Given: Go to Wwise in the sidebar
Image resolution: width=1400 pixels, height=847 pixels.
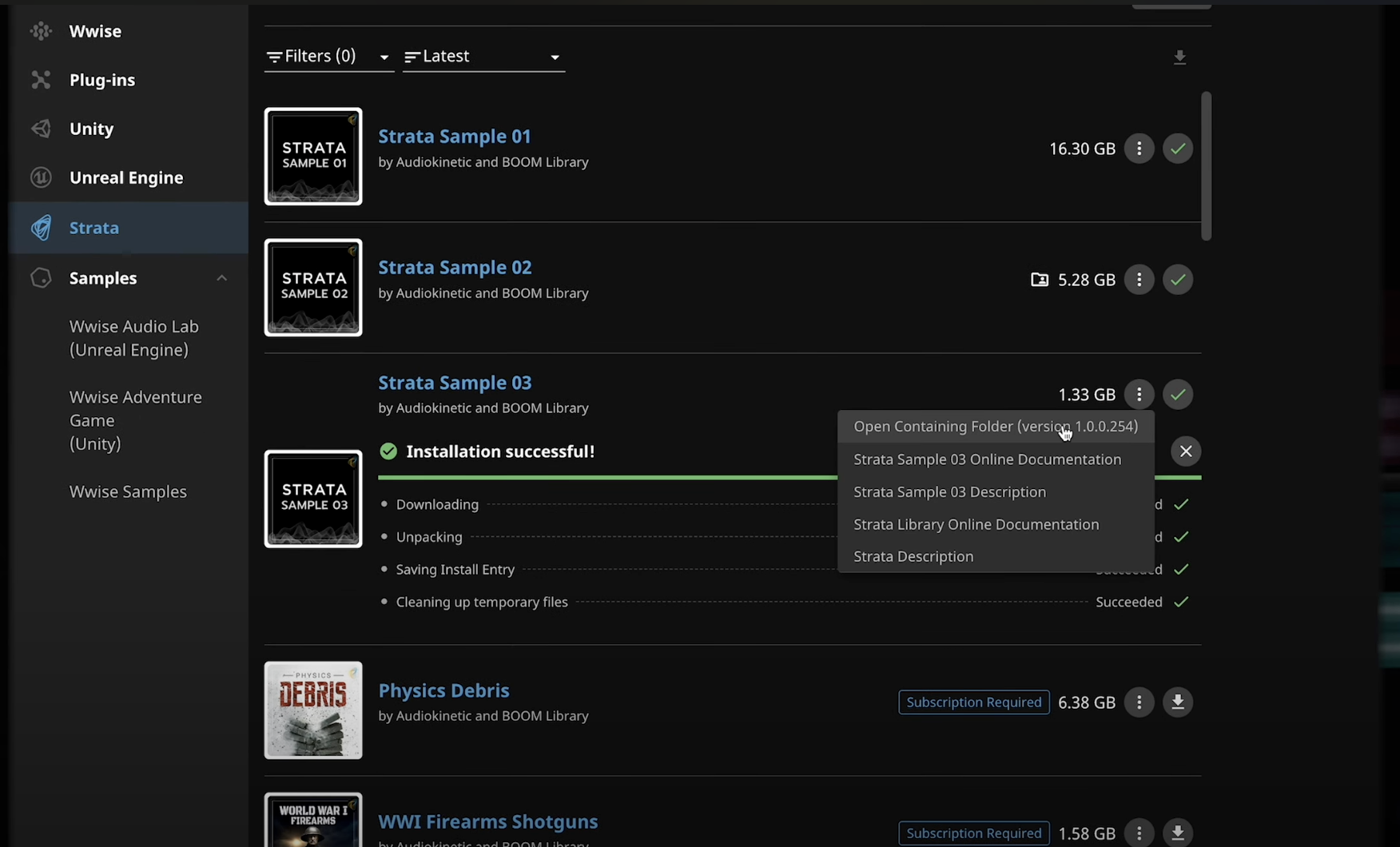Looking at the screenshot, I should point(95,31).
